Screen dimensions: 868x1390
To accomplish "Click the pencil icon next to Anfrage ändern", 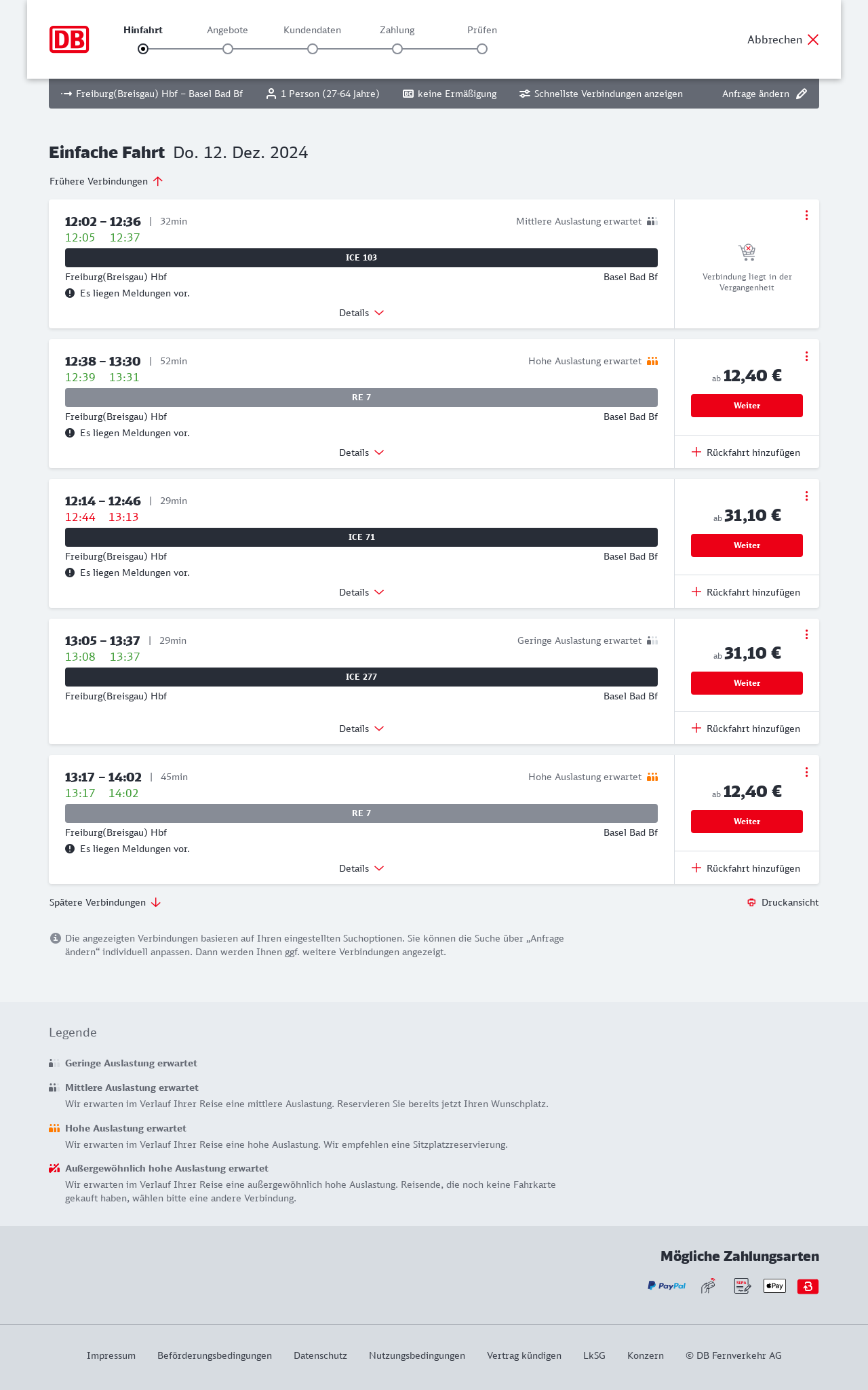I will click(x=802, y=94).
